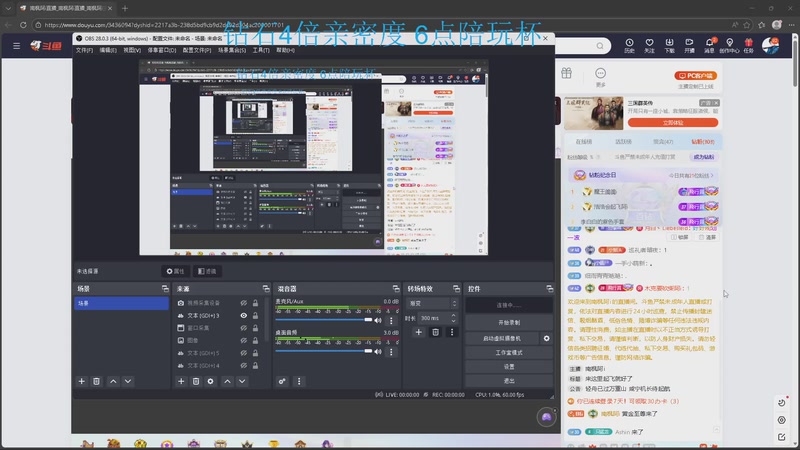Click the 启动虚拟摄像机 button
The width and height of the screenshot is (800, 450).
tap(502, 338)
